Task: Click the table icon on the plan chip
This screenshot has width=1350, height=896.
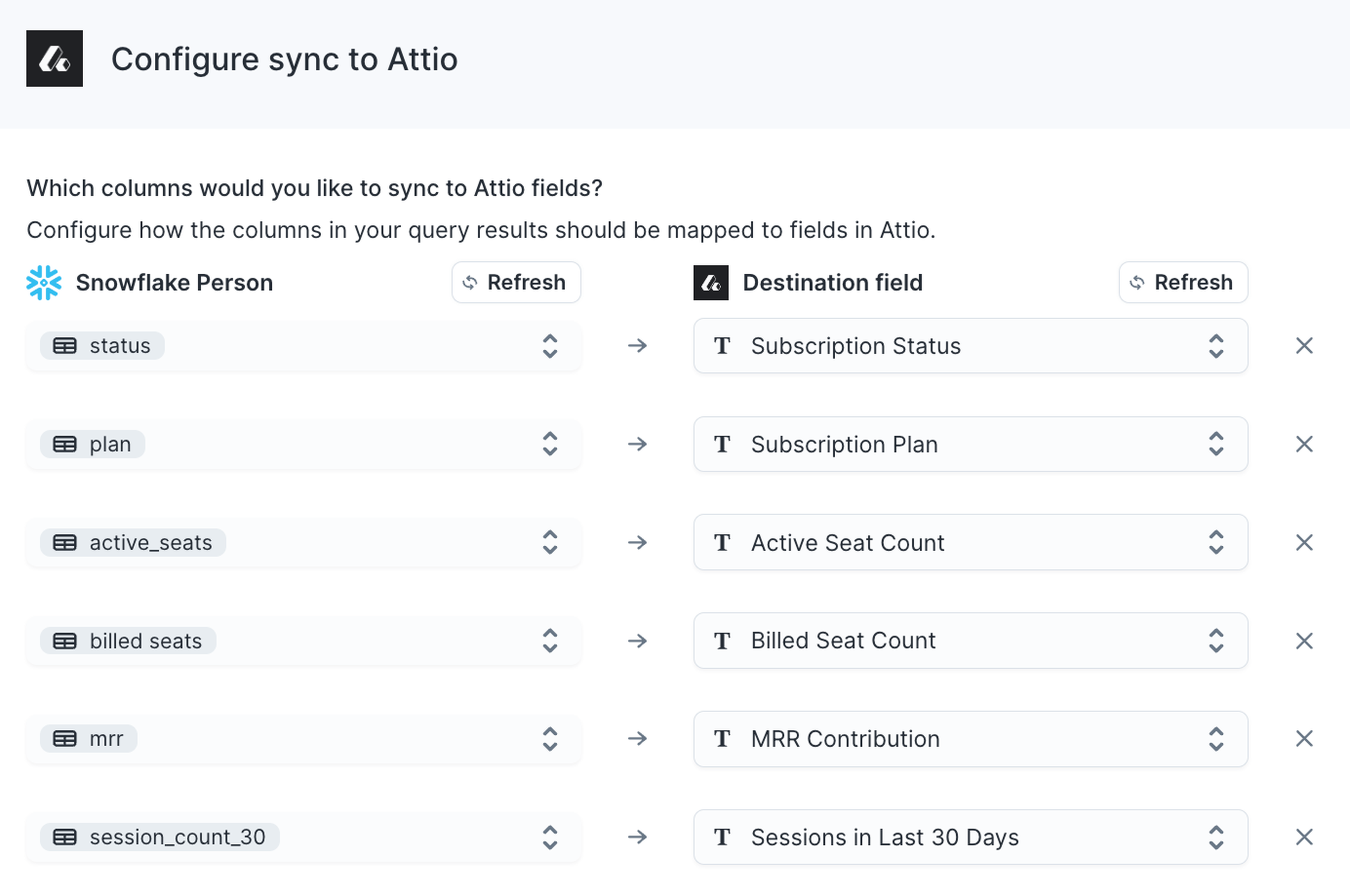Action: tap(65, 444)
